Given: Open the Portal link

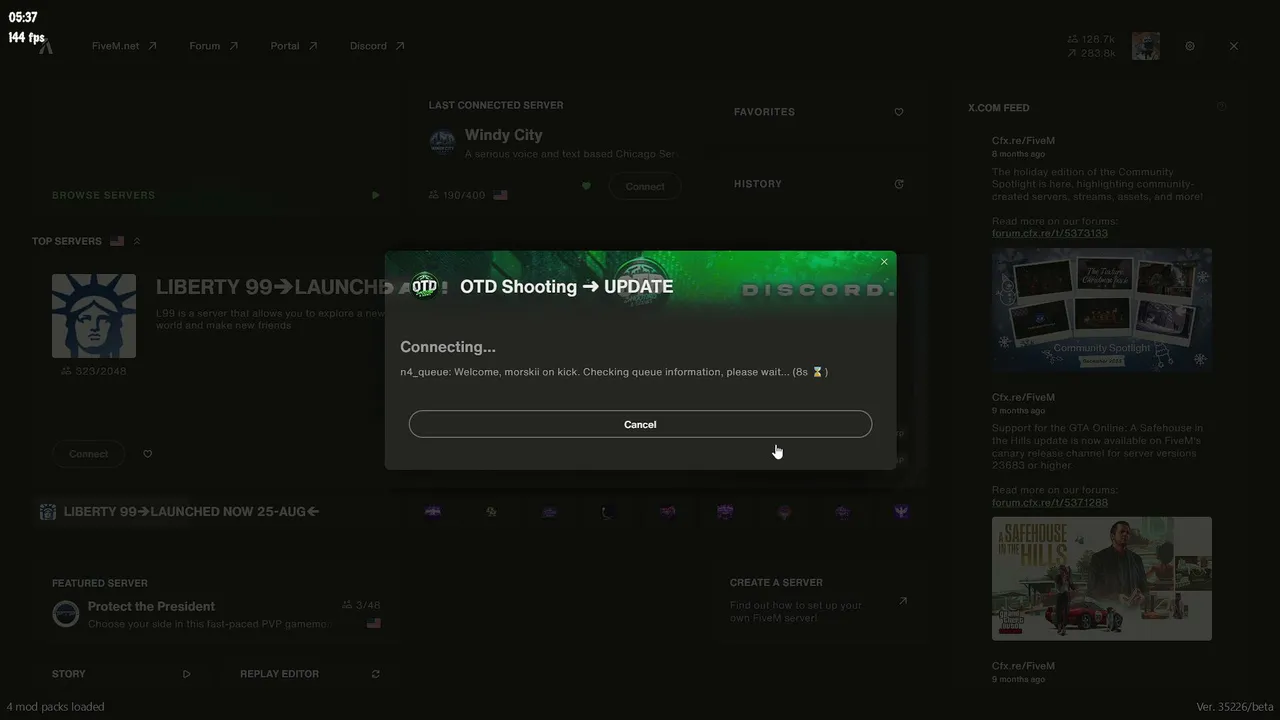Looking at the screenshot, I should pyautogui.click(x=293, y=46).
